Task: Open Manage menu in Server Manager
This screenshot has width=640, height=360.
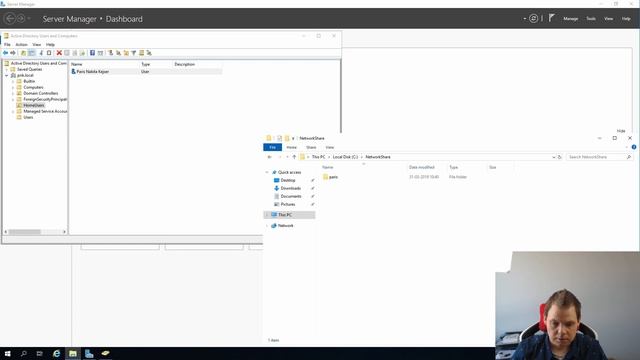Action: point(571,19)
